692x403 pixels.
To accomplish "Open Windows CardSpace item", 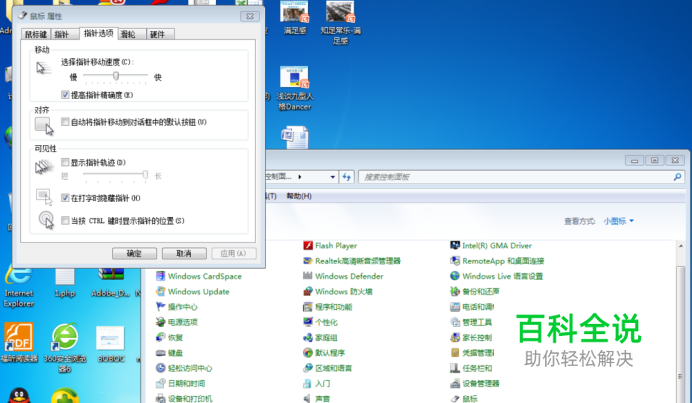I will point(199,276).
